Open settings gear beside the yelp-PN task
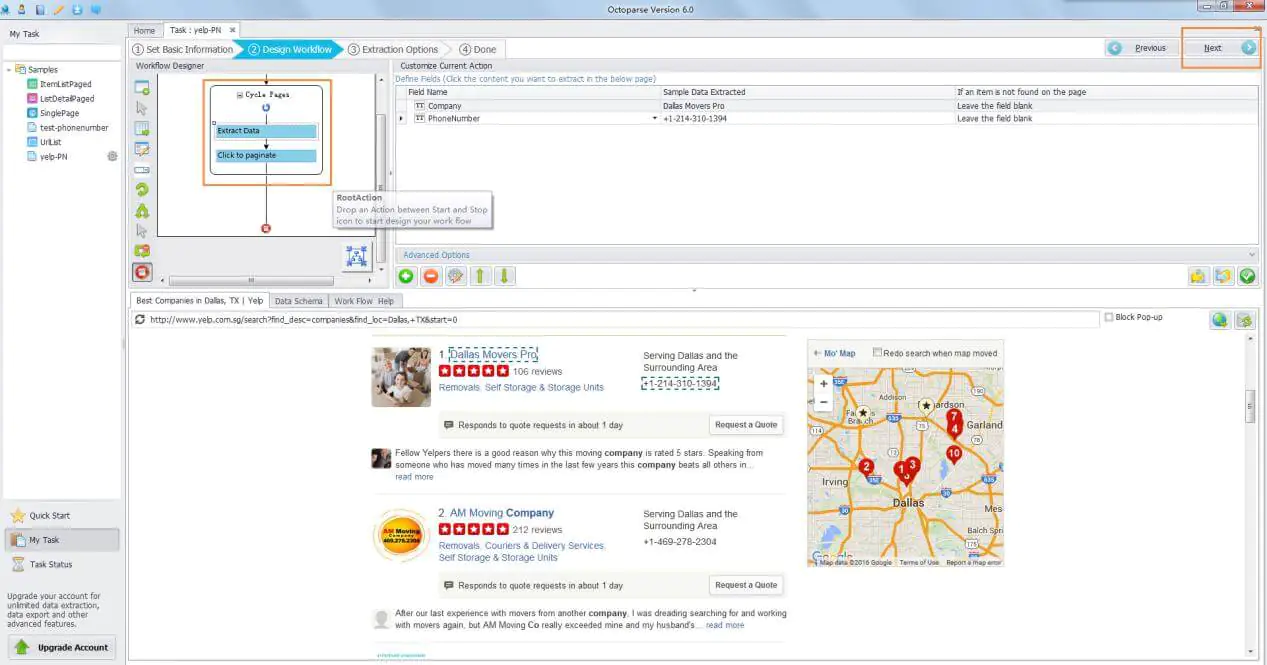The image size is (1267, 665). point(112,157)
